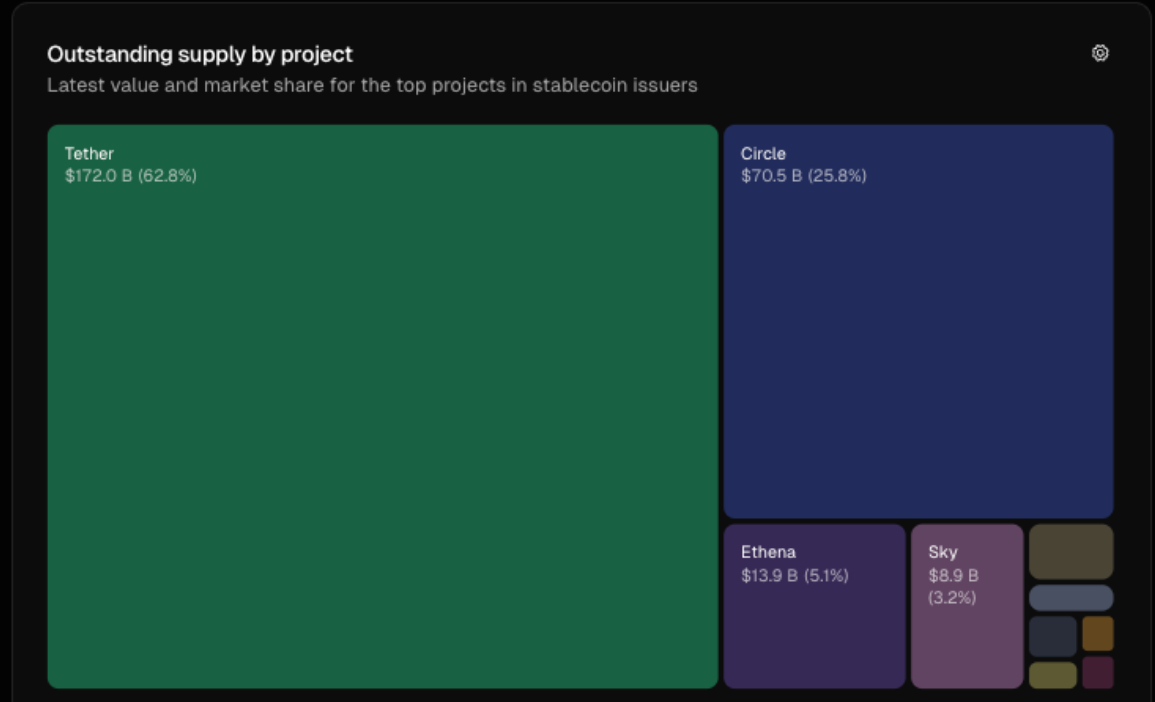Click the '$13.9 B (5.1%)' value text
The height and width of the screenshot is (702, 1155).
point(794,575)
